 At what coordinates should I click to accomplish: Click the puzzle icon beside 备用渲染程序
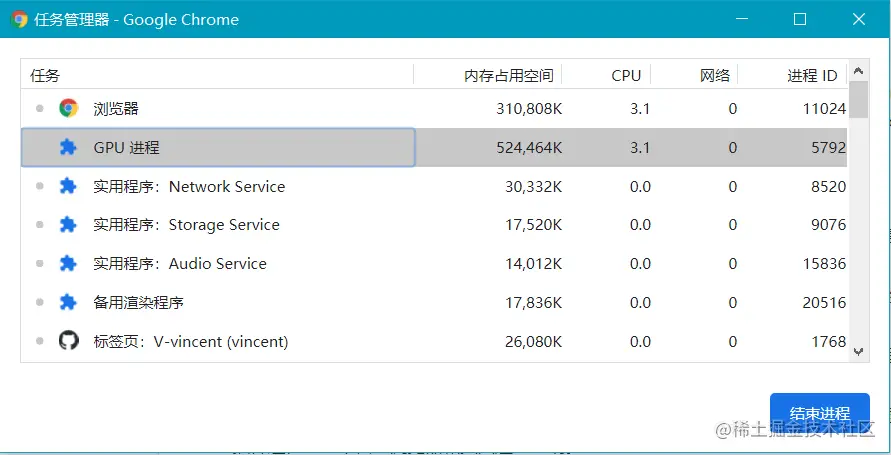point(68,302)
